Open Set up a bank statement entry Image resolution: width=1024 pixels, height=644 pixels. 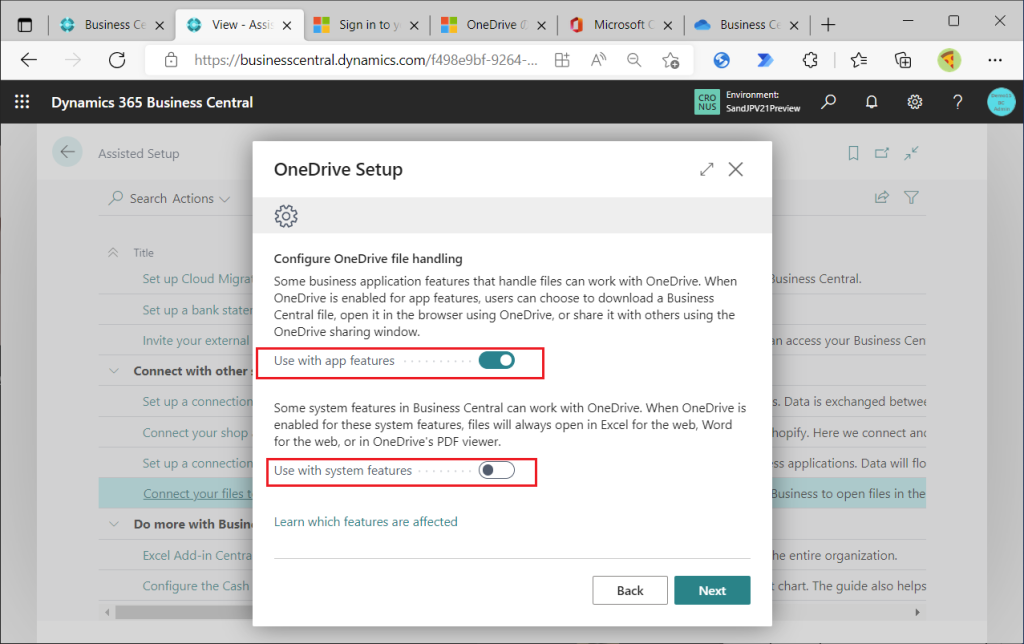tap(197, 310)
